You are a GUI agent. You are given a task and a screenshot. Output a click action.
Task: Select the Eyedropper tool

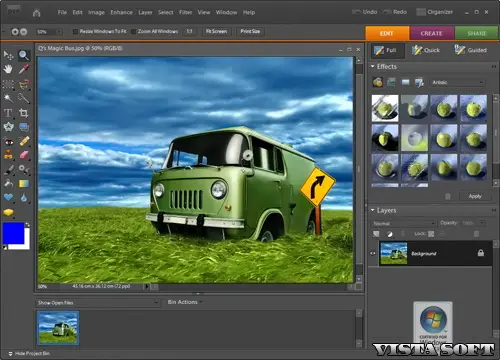[x=24, y=69]
